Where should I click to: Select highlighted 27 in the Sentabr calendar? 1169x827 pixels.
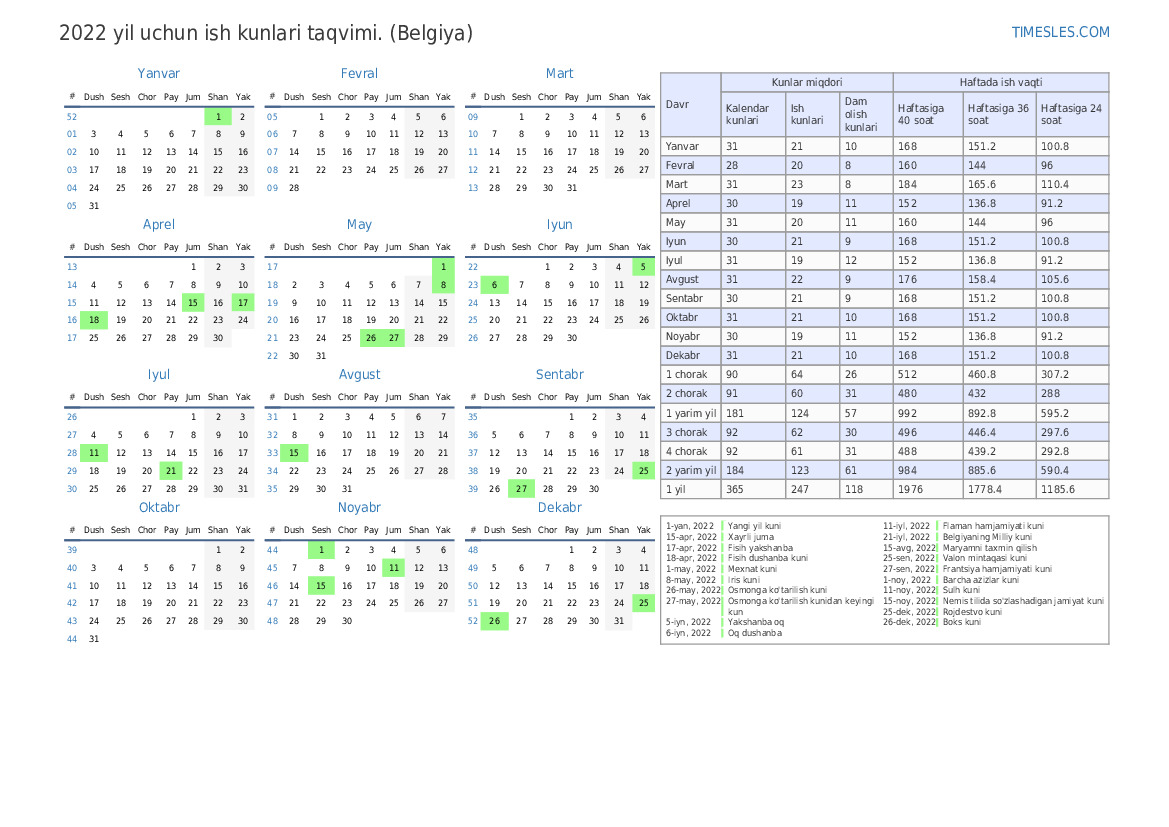tap(521, 489)
